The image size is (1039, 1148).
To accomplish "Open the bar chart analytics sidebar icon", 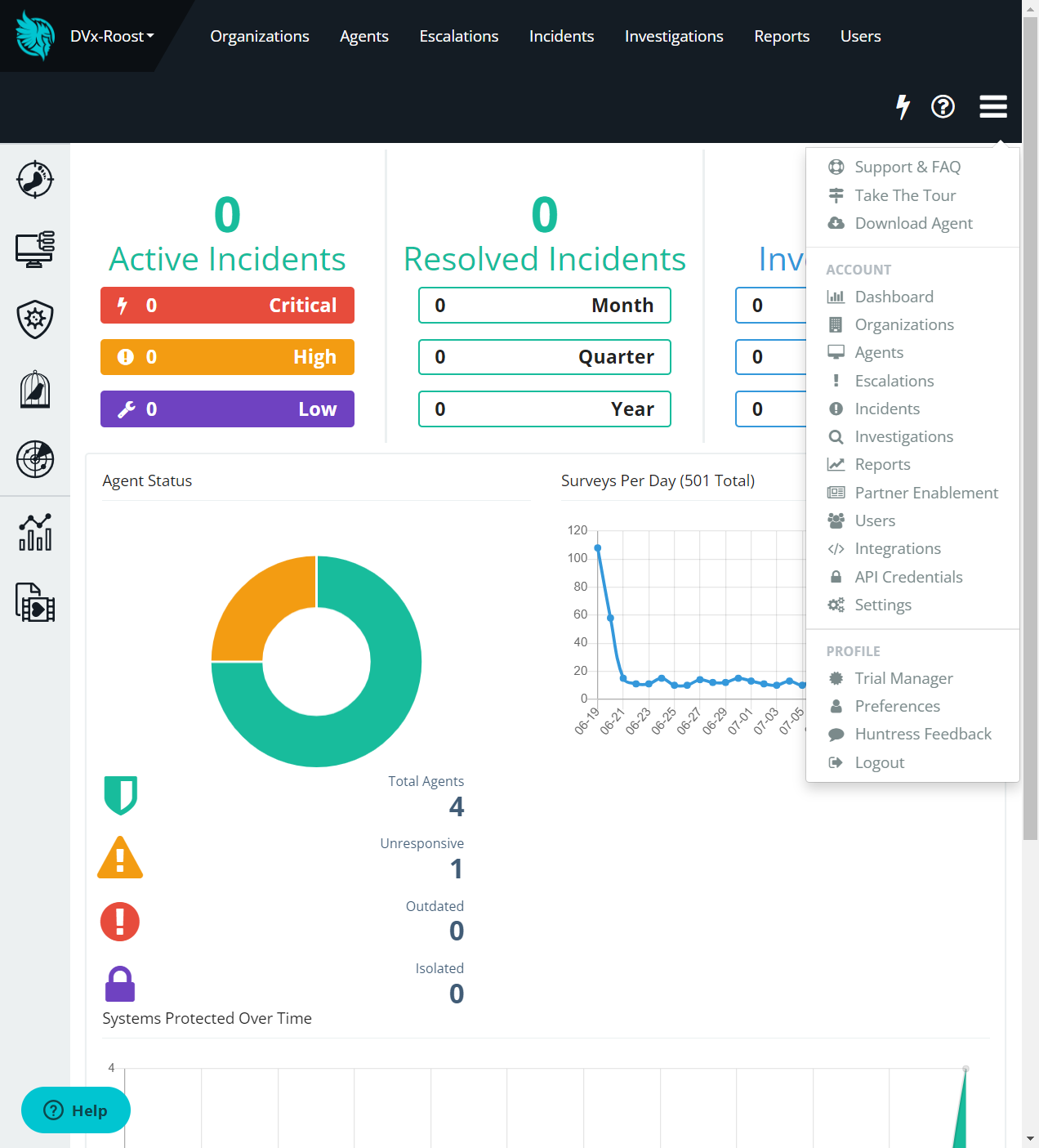I will tap(35, 532).
